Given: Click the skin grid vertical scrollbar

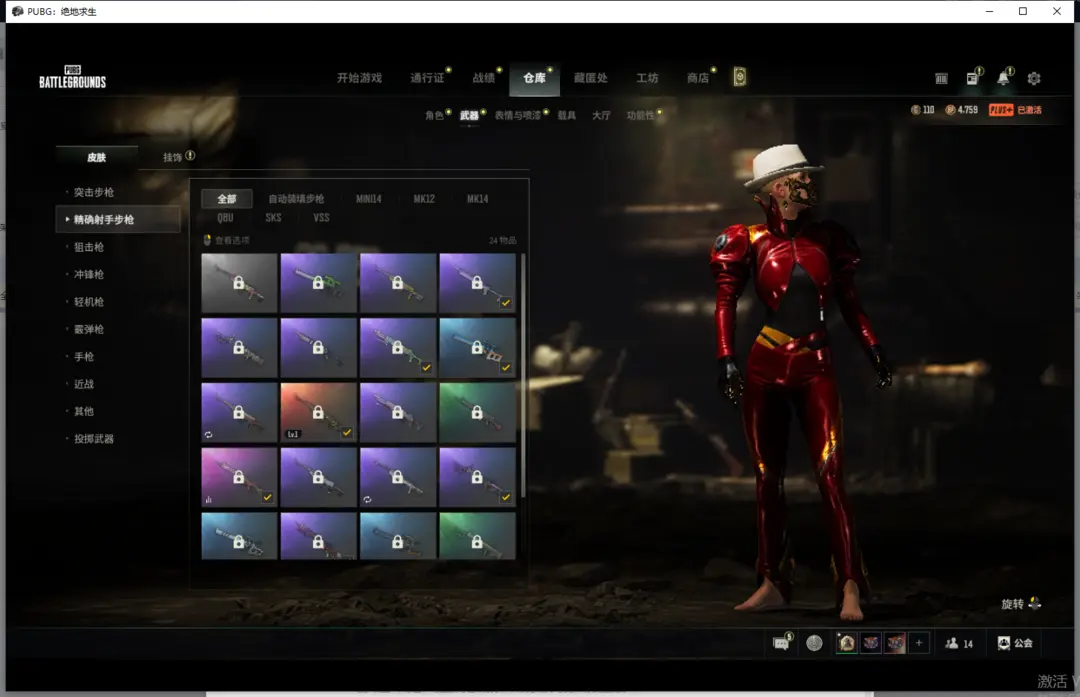Looking at the screenshot, I should pos(523,375).
